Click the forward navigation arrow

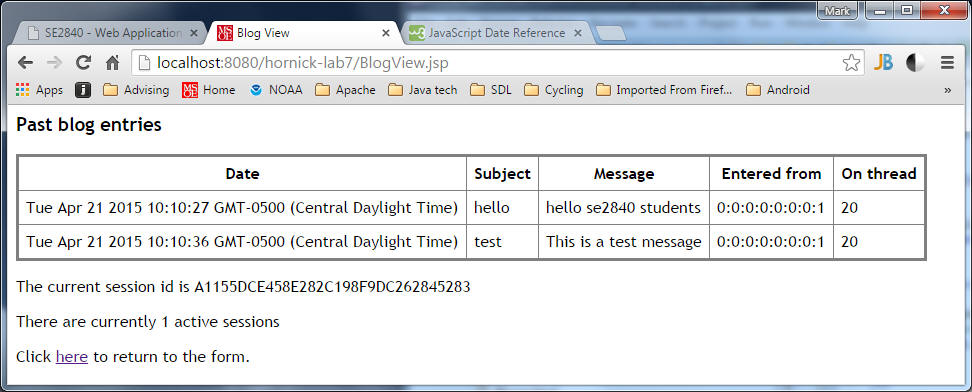click(54, 63)
